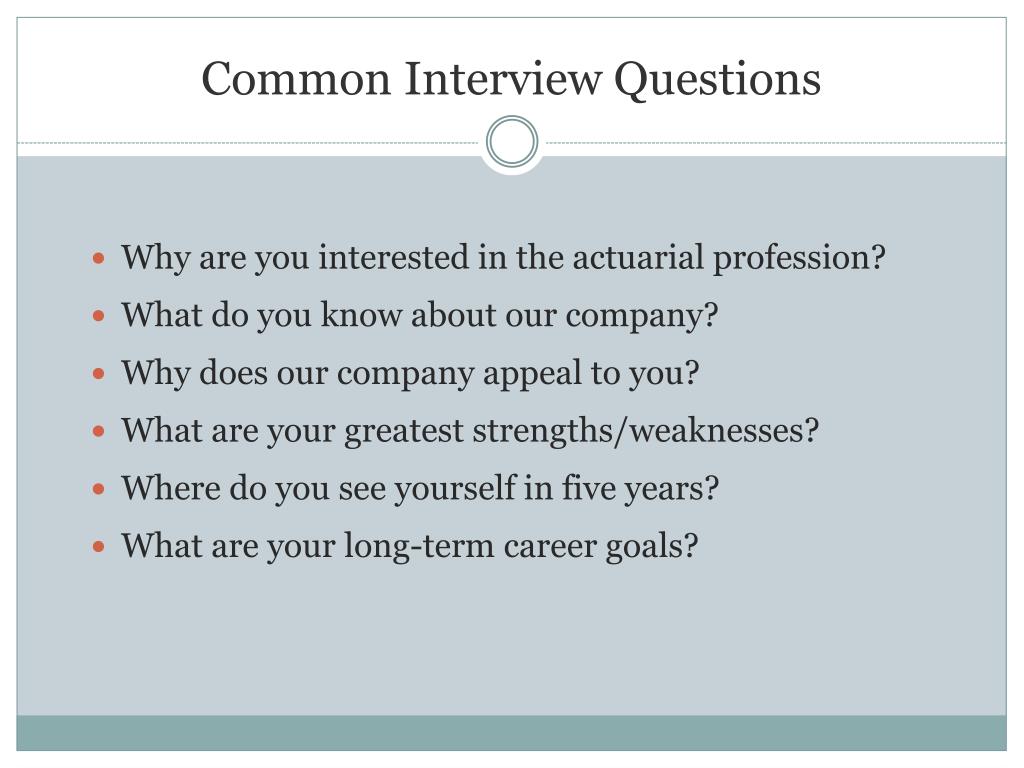Click "What are your long-term career goals?"
The image size is (1024, 768).
[x=409, y=548]
